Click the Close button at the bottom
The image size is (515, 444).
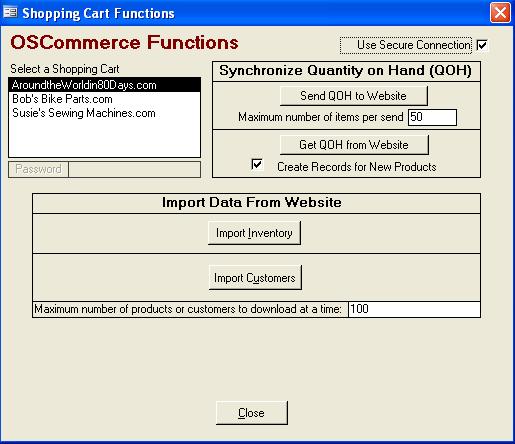(252, 413)
